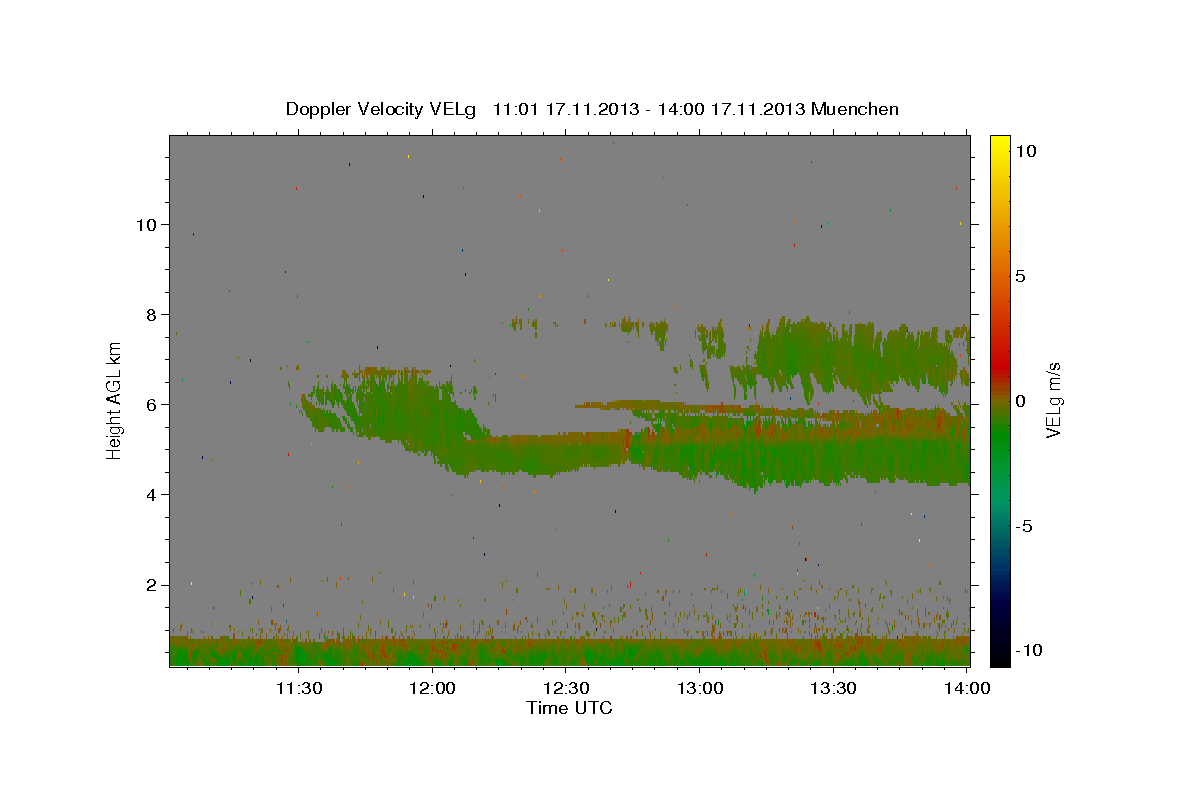Click the height axis label 2

click(x=150, y=585)
